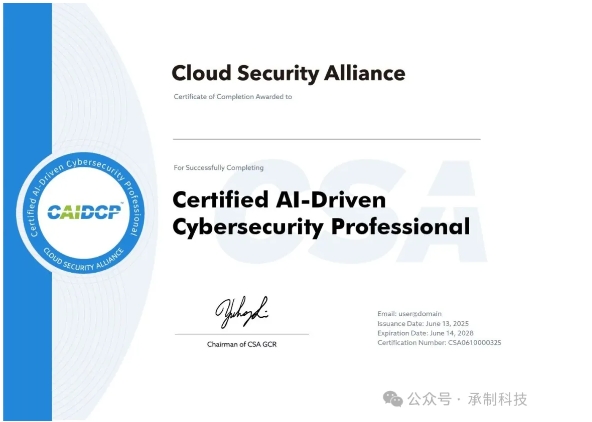592x422 pixels.
Task: Click the Certification Number CSA0610000325
Action: pyautogui.click(x=439, y=343)
